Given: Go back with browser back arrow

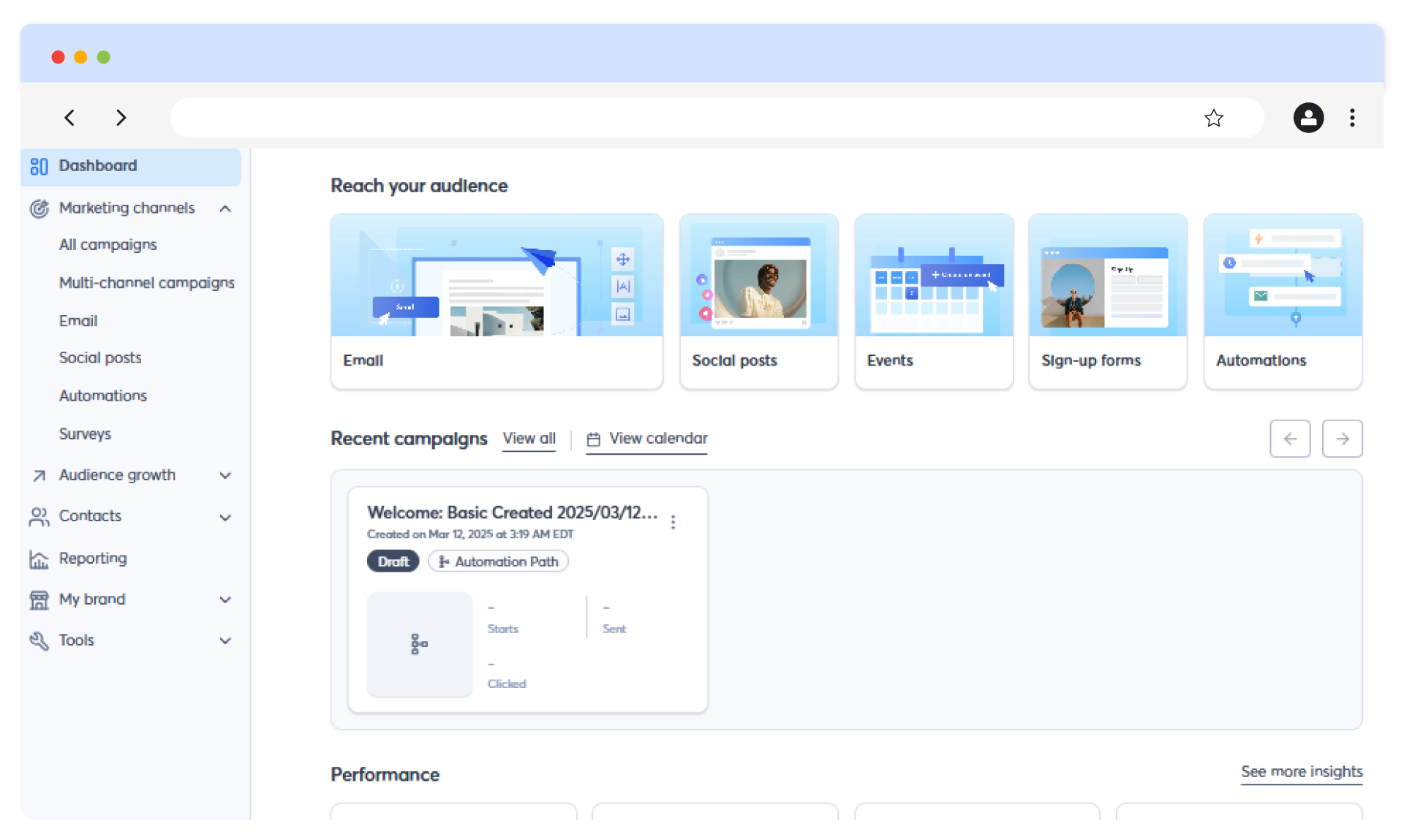Looking at the screenshot, I should click(69, 118).
